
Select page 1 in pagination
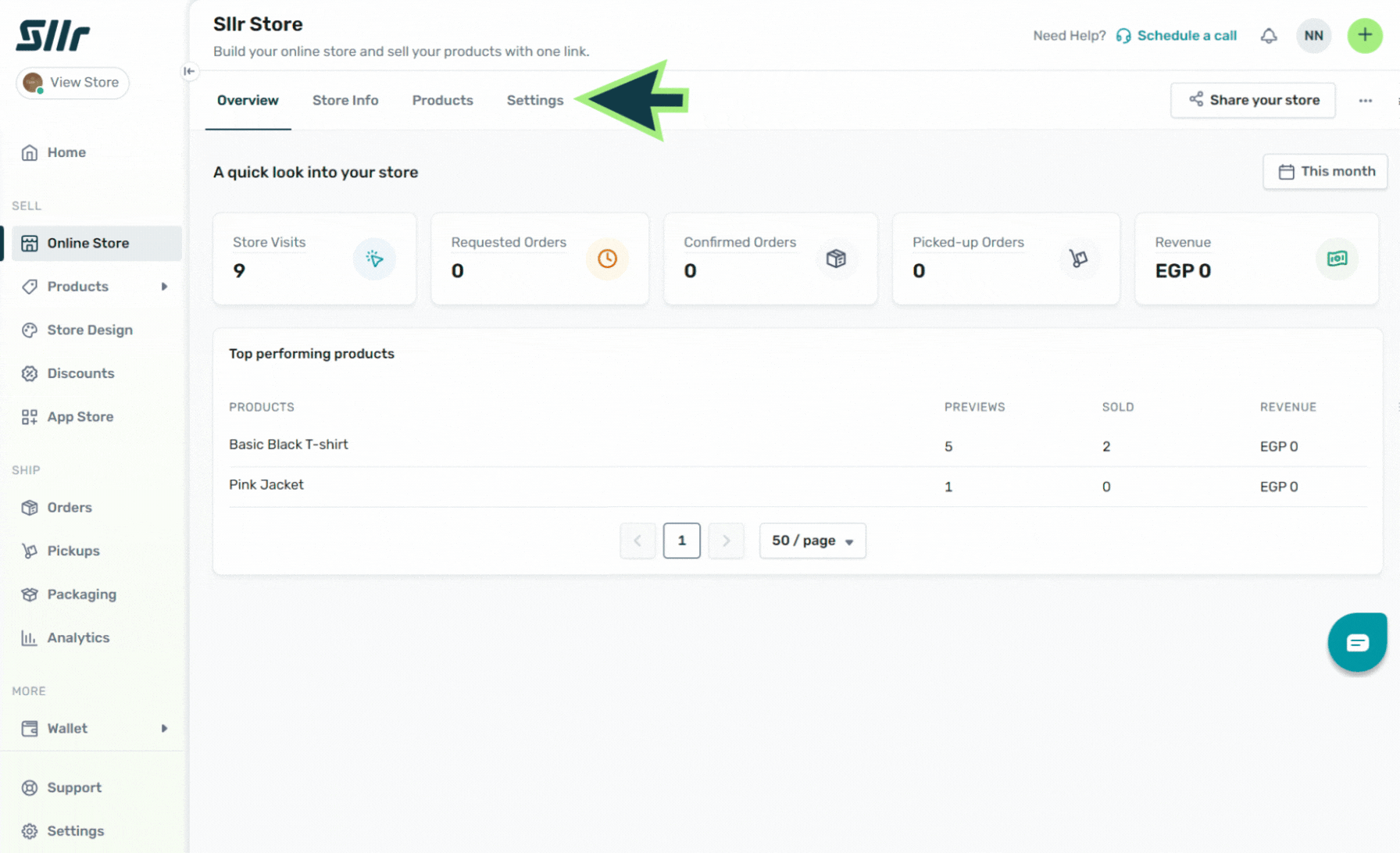point(681,541)
